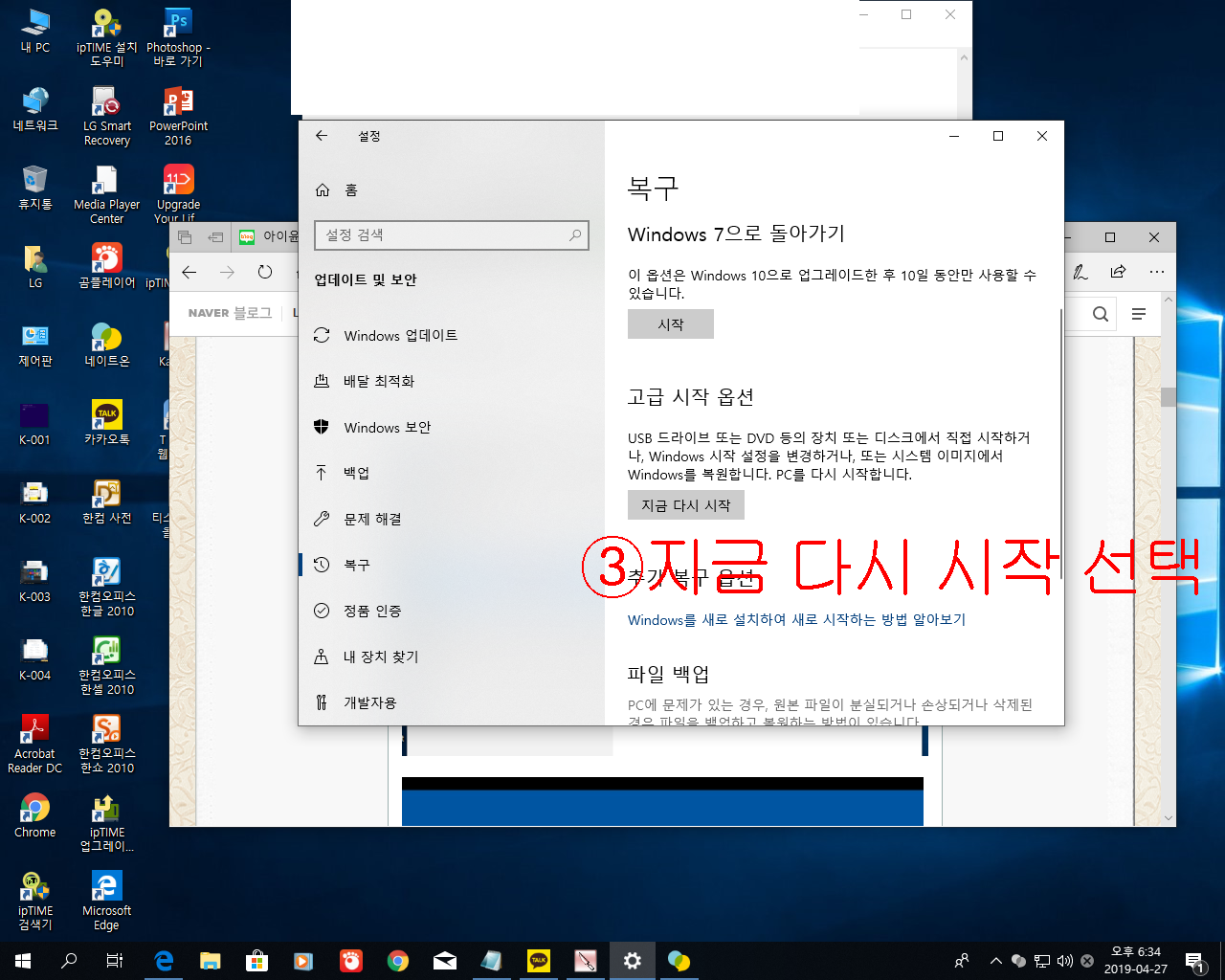Open 한컴 사전 desktop icon
This screenshot has height=980, width=1225.
pyautogui.click(x=107, y=501)
